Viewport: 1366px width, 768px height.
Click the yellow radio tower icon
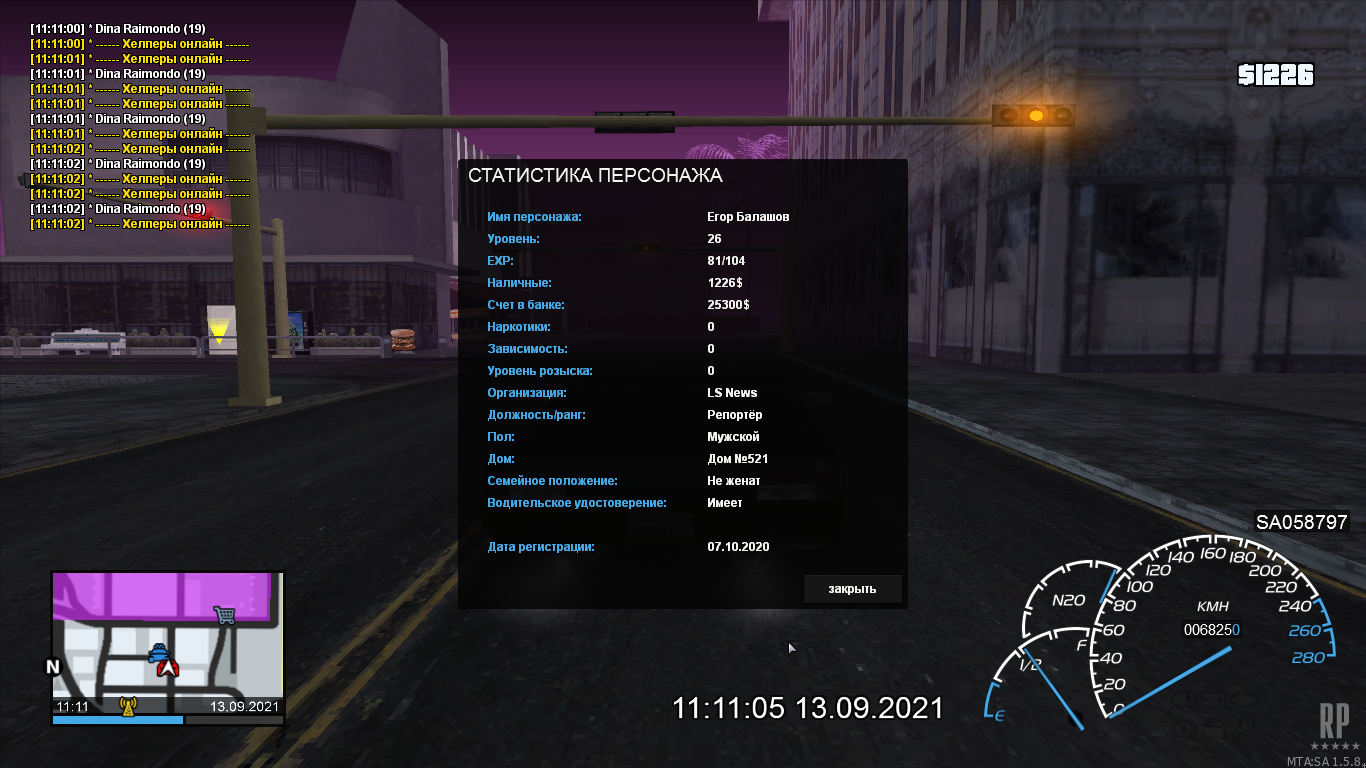[x=128, y=707]
